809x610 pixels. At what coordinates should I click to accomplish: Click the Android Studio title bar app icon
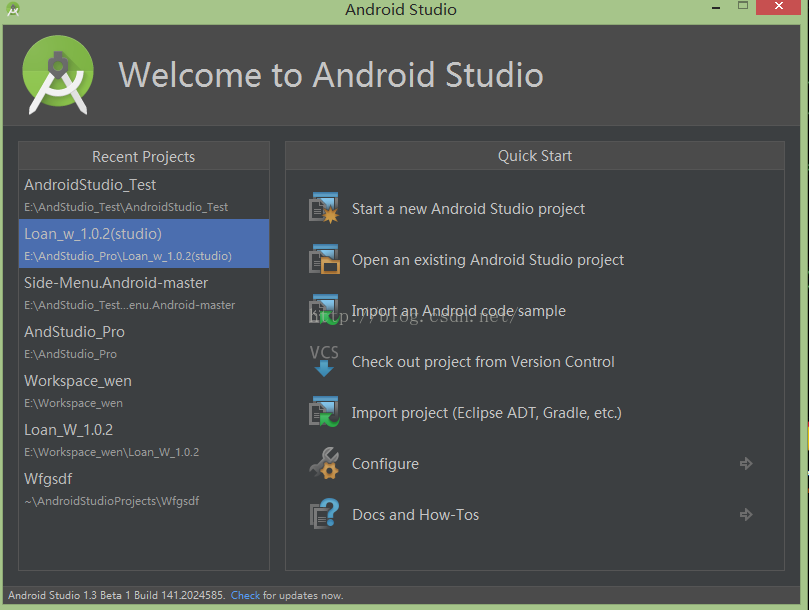coord(13,9)
